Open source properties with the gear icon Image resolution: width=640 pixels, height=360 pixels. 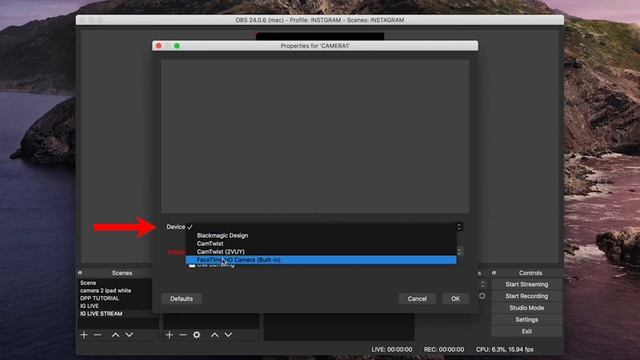tap(197, 335)
